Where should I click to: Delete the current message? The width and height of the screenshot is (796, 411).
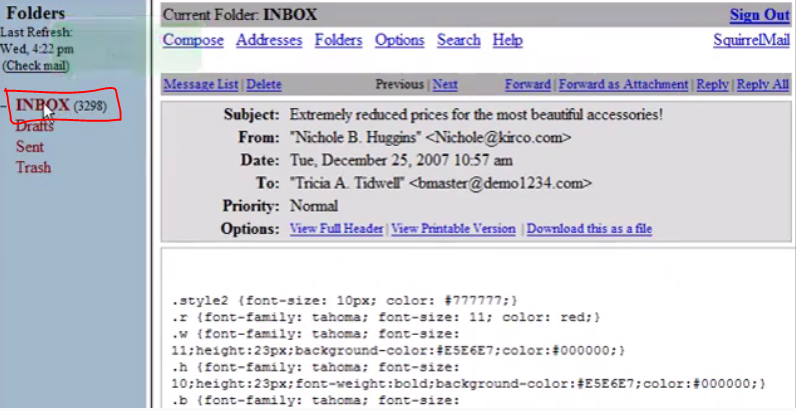click(264, 84)
